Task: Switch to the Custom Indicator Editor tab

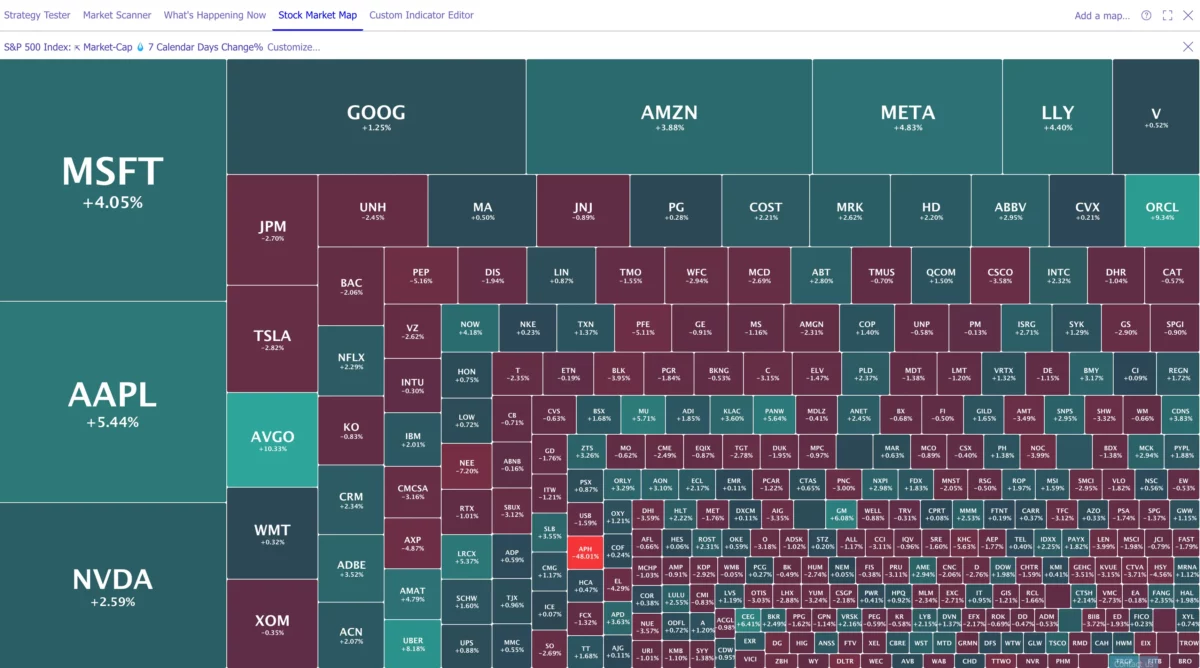Action: 422,15
